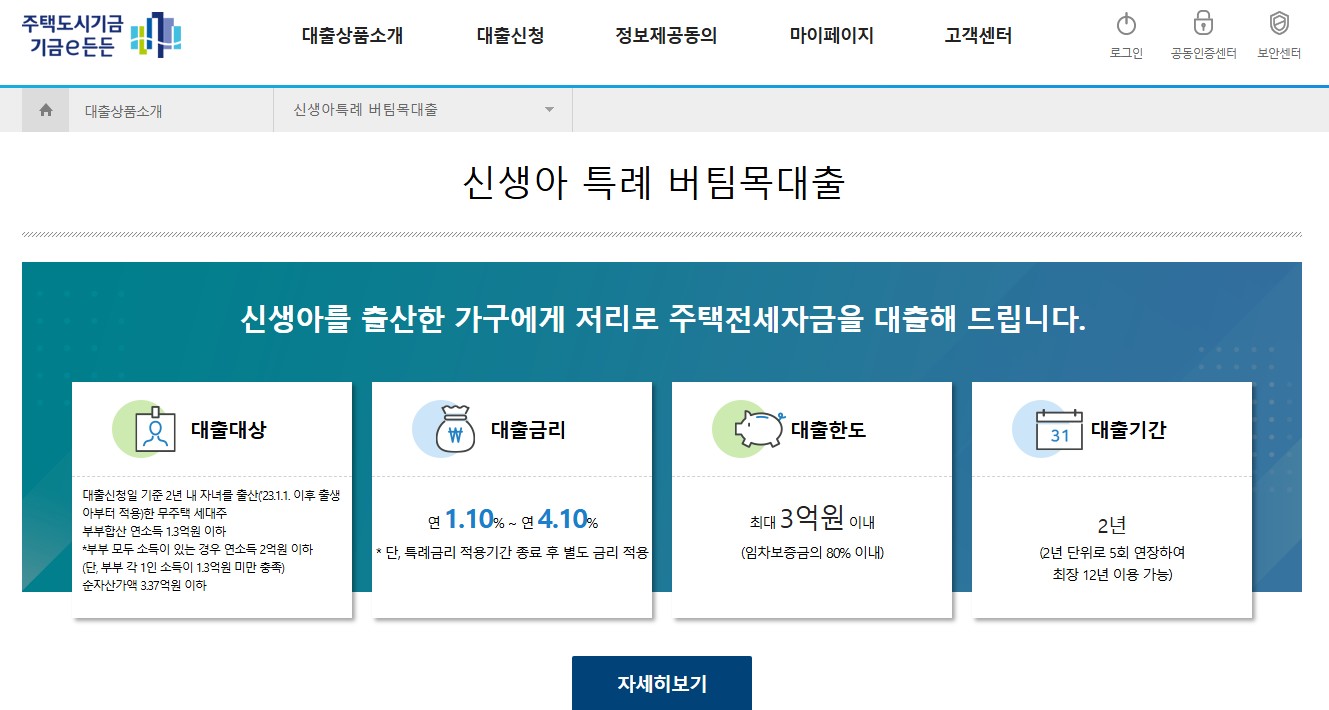
Task: Open the 정보제공동의 menu
Action: (x=667, y=35)
